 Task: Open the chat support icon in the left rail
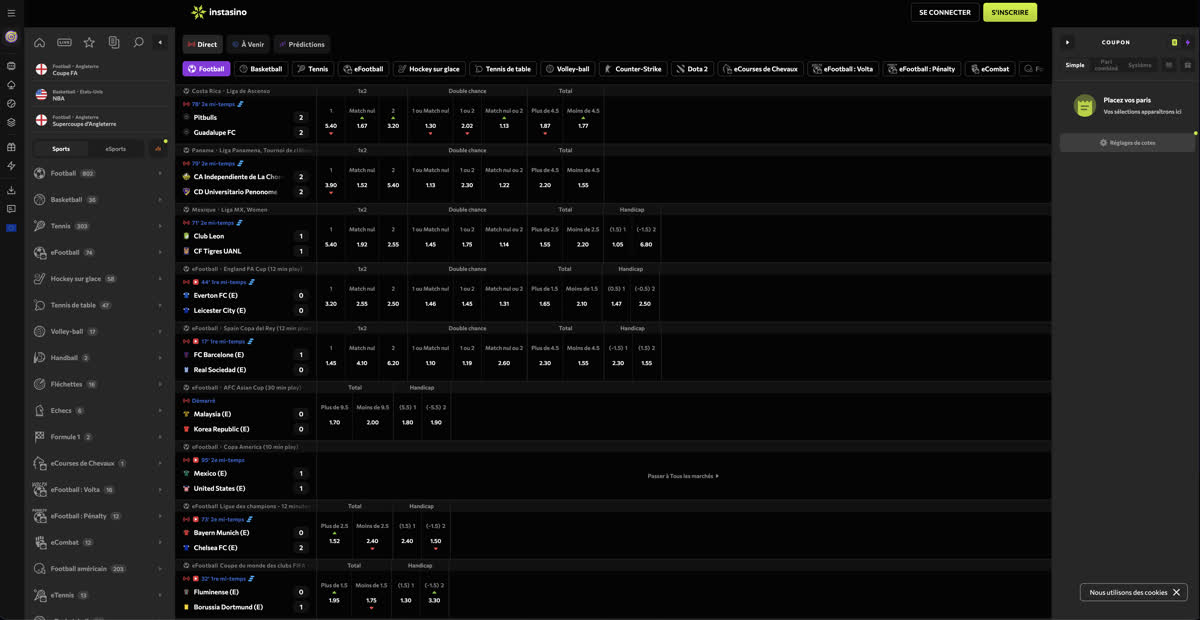[11, 209]
